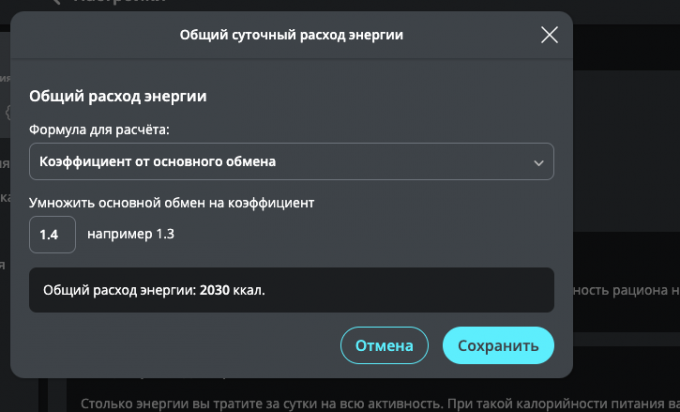Viewport: 680px width, 412px height.
Task: Open the formula selection dropdown
Action: 291,161
